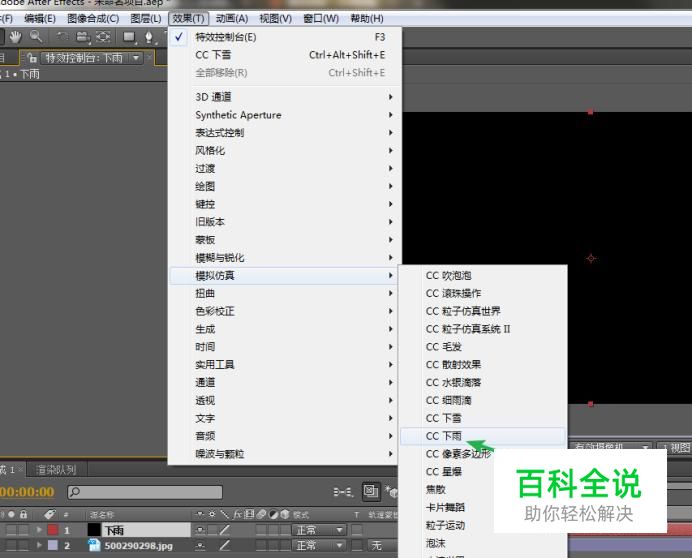Click the anchor point crosshair in viewer

point(591,258)
